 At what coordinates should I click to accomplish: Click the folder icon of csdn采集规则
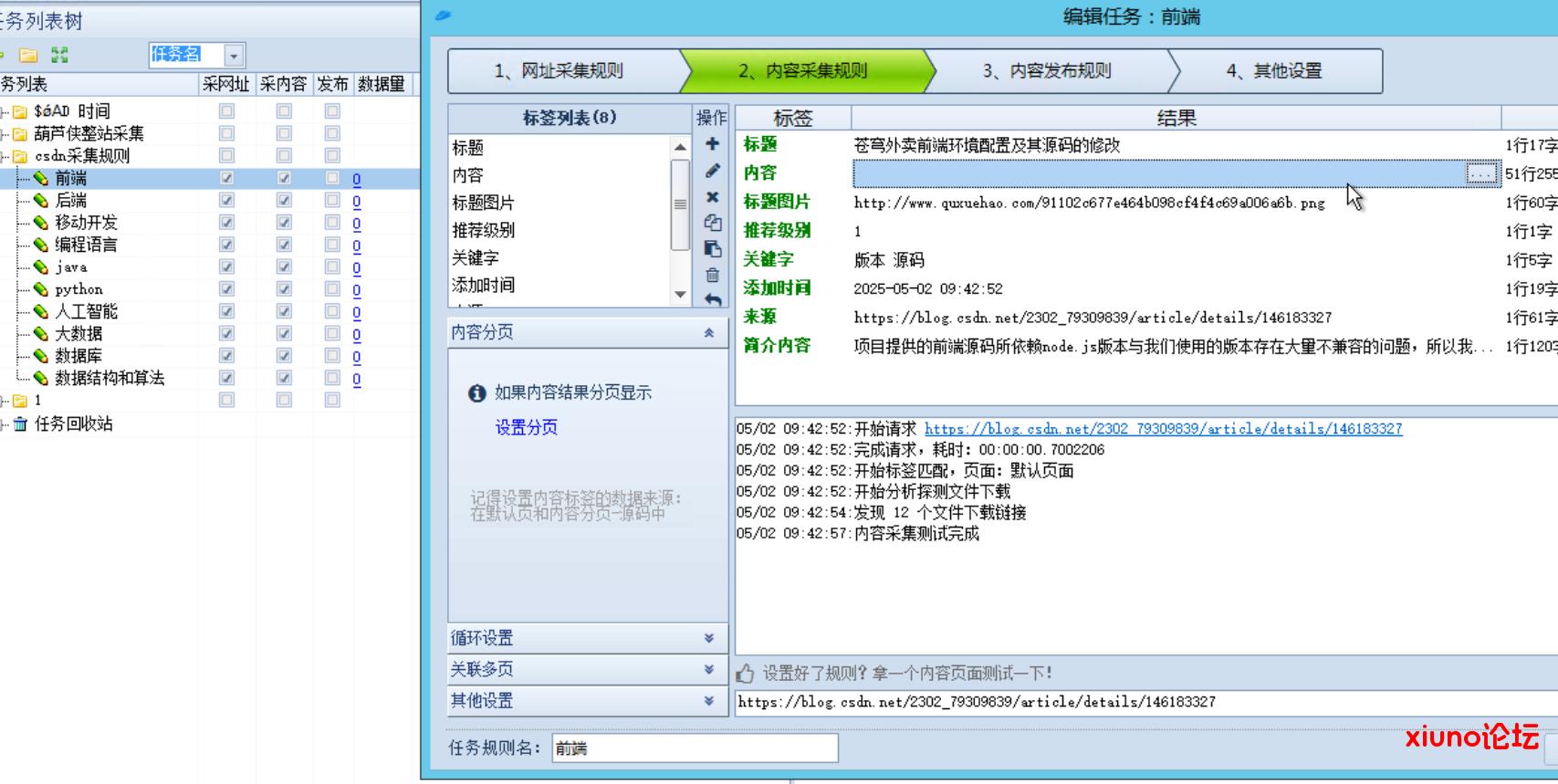coord(19,156)
